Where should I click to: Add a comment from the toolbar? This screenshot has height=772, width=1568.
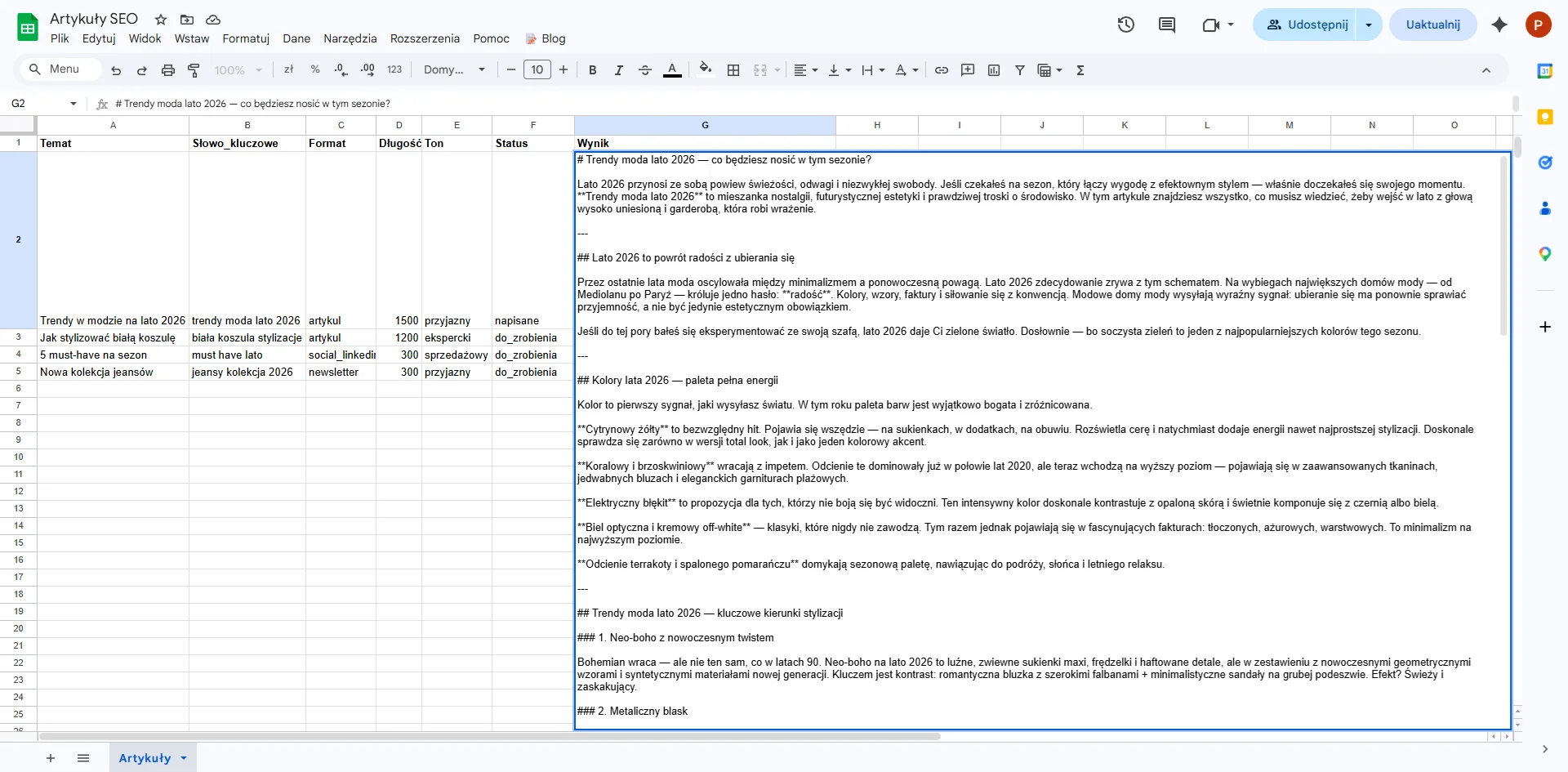[x=968, y=70]
